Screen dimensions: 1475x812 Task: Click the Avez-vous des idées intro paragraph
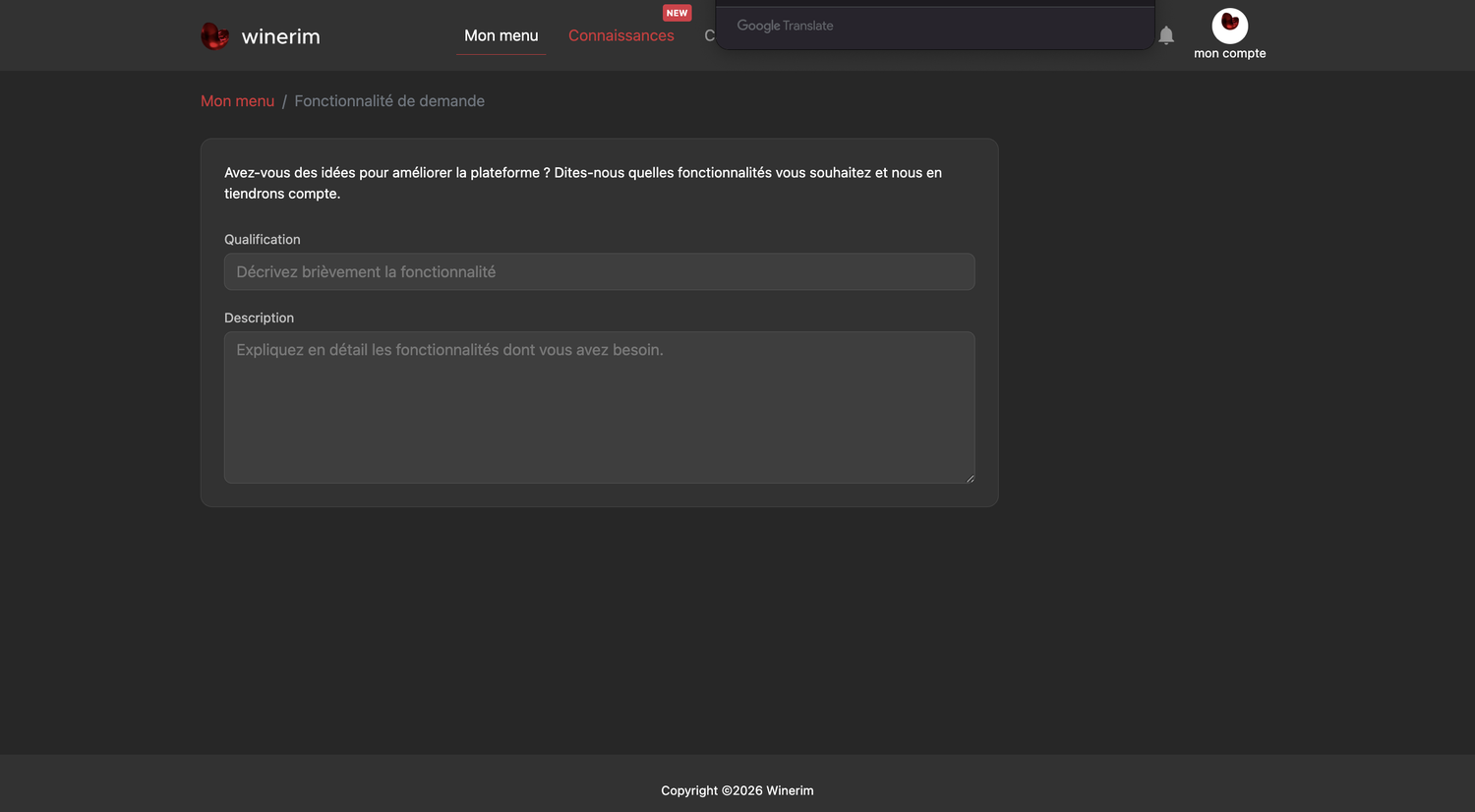(x=583, y=183)
